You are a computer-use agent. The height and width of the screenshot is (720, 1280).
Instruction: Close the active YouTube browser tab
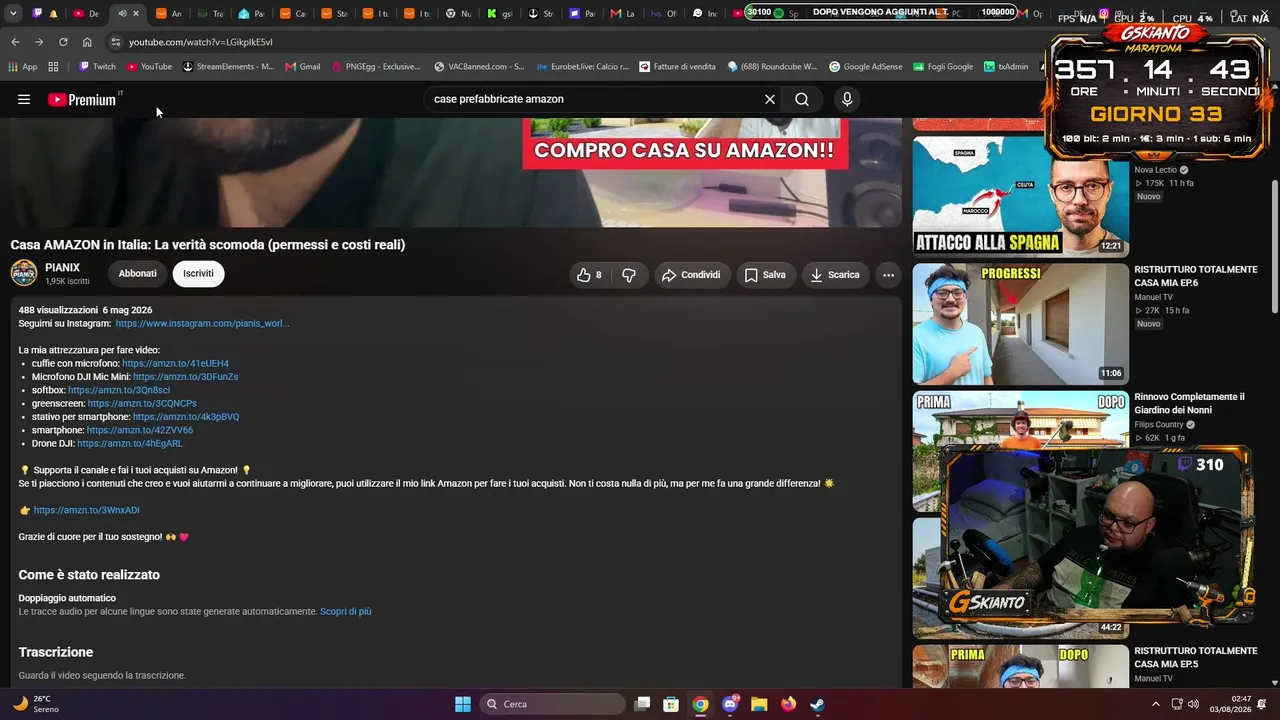coord(136,13)
